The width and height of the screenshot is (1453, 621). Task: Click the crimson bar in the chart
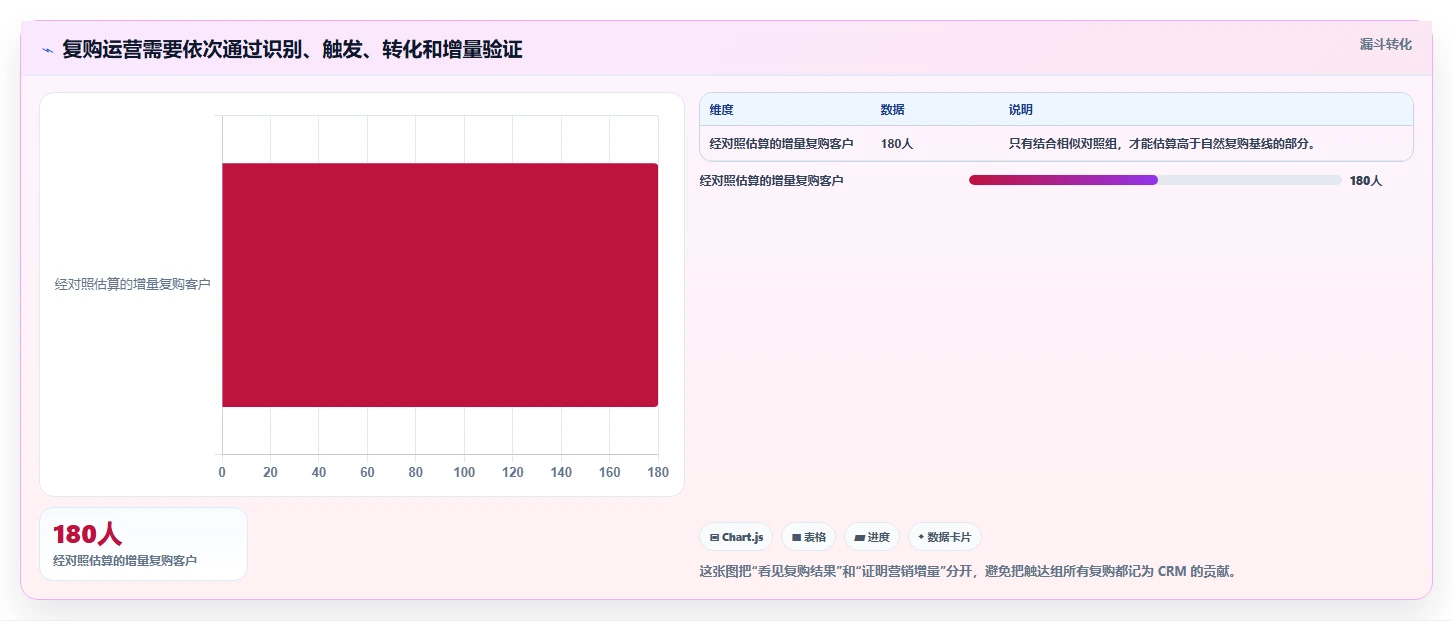pos(440,285)
